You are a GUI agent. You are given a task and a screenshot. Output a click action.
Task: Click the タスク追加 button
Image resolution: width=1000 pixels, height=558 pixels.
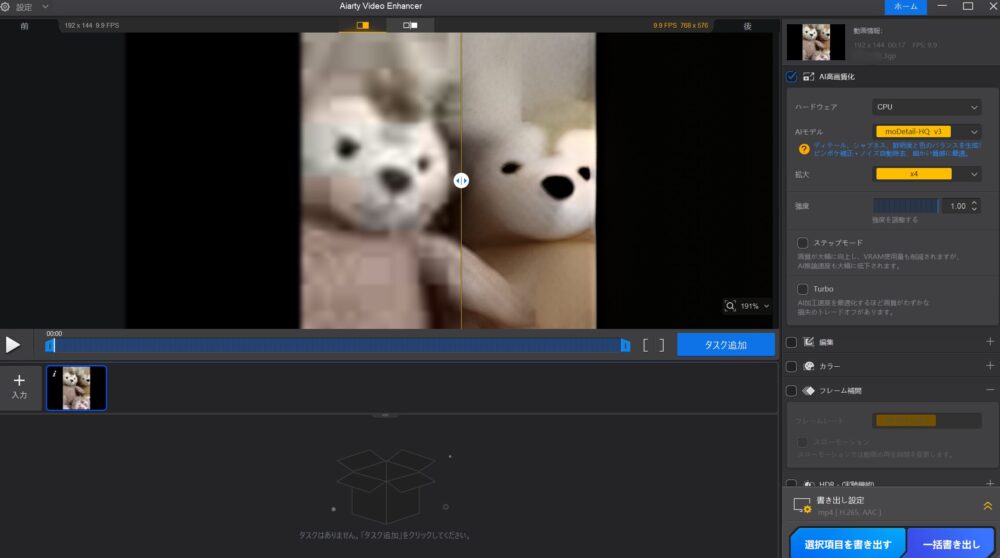tap(726, 345)
